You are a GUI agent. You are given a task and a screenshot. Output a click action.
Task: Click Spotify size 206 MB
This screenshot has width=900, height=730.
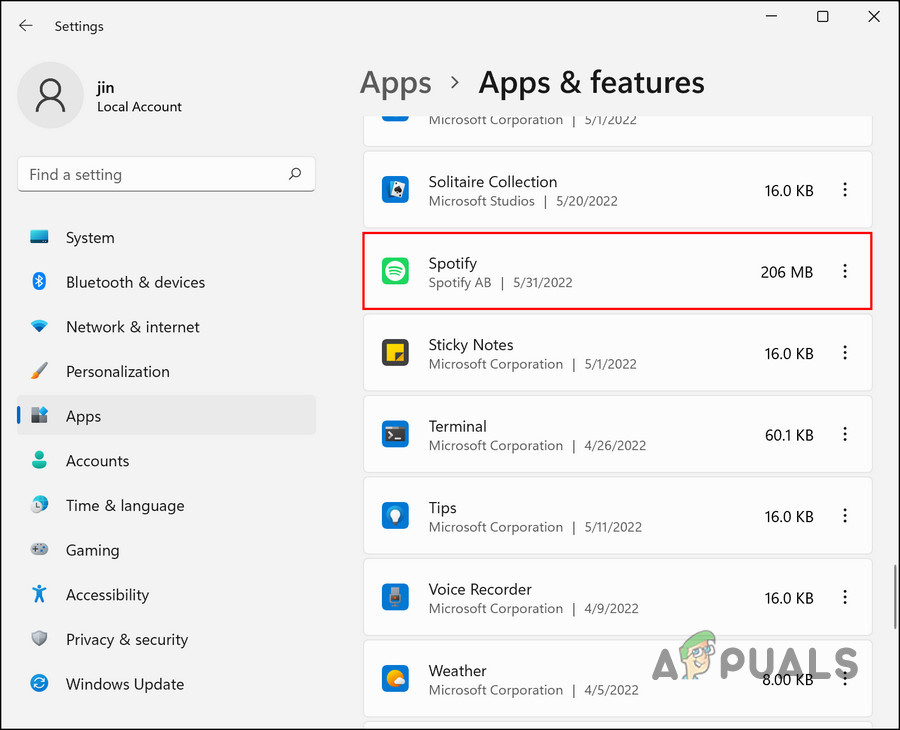(x=787, y=272)
